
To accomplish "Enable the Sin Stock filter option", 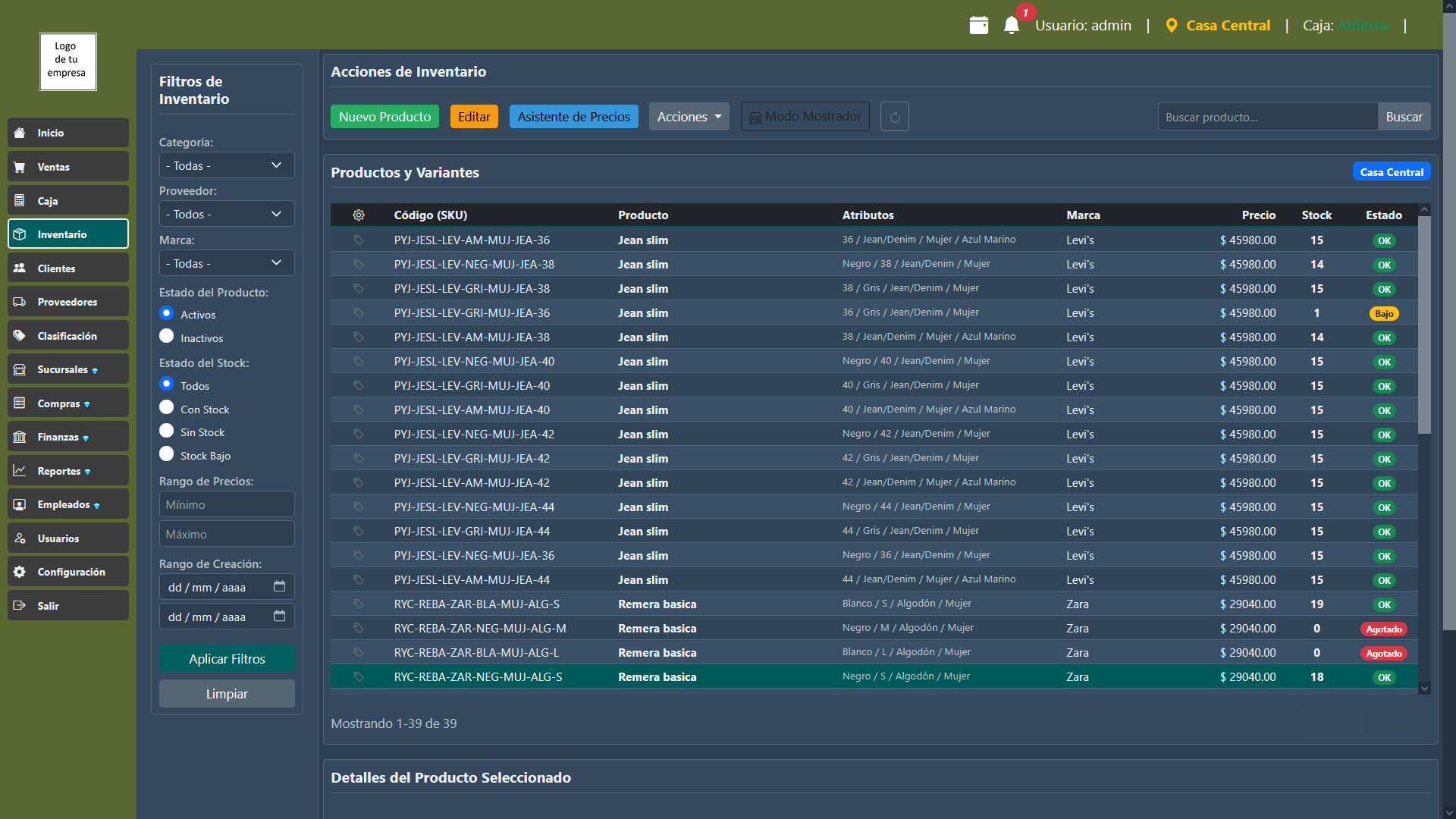I will (x=166, y=430).
